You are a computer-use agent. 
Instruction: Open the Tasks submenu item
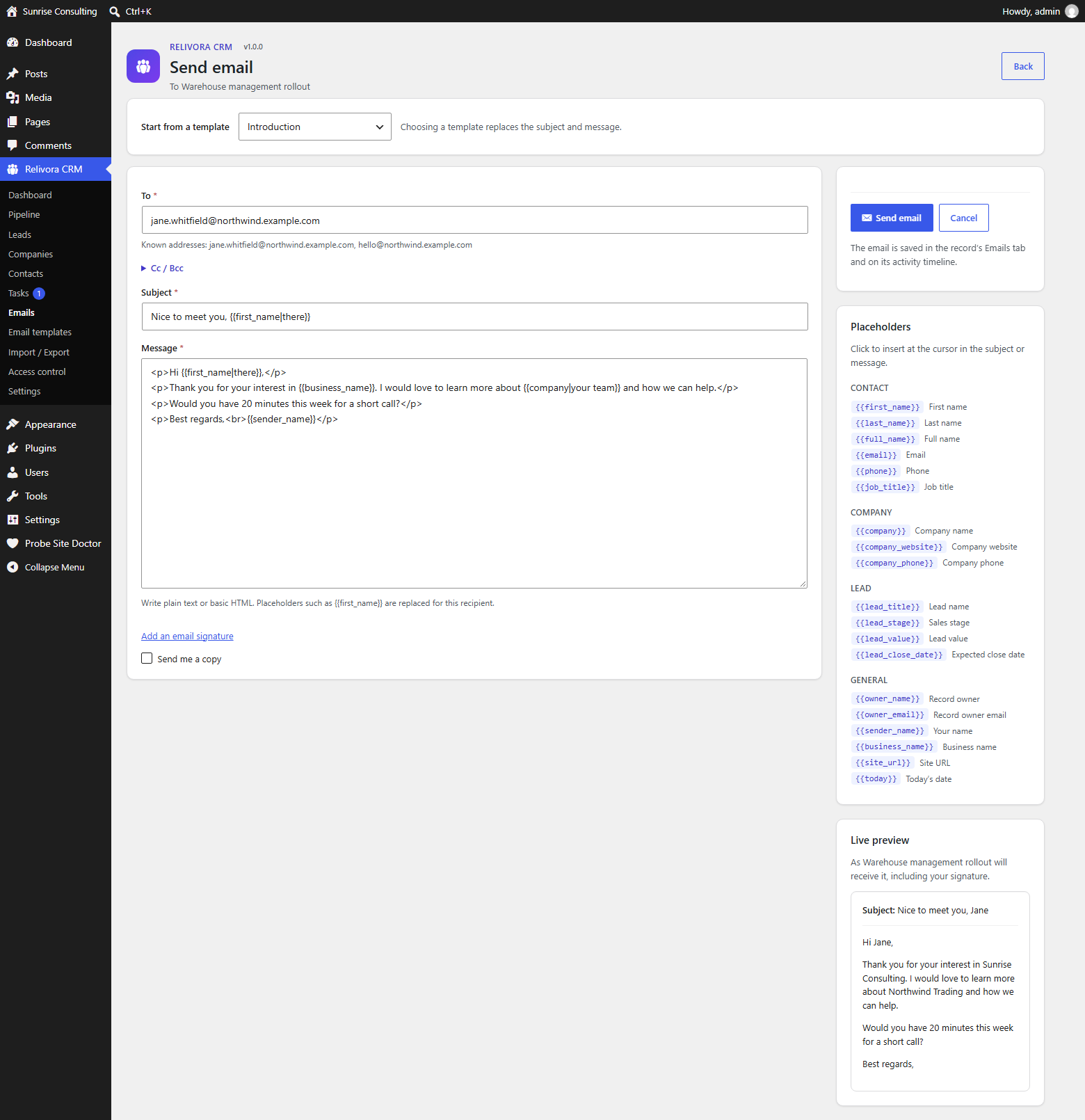point(19,294)
